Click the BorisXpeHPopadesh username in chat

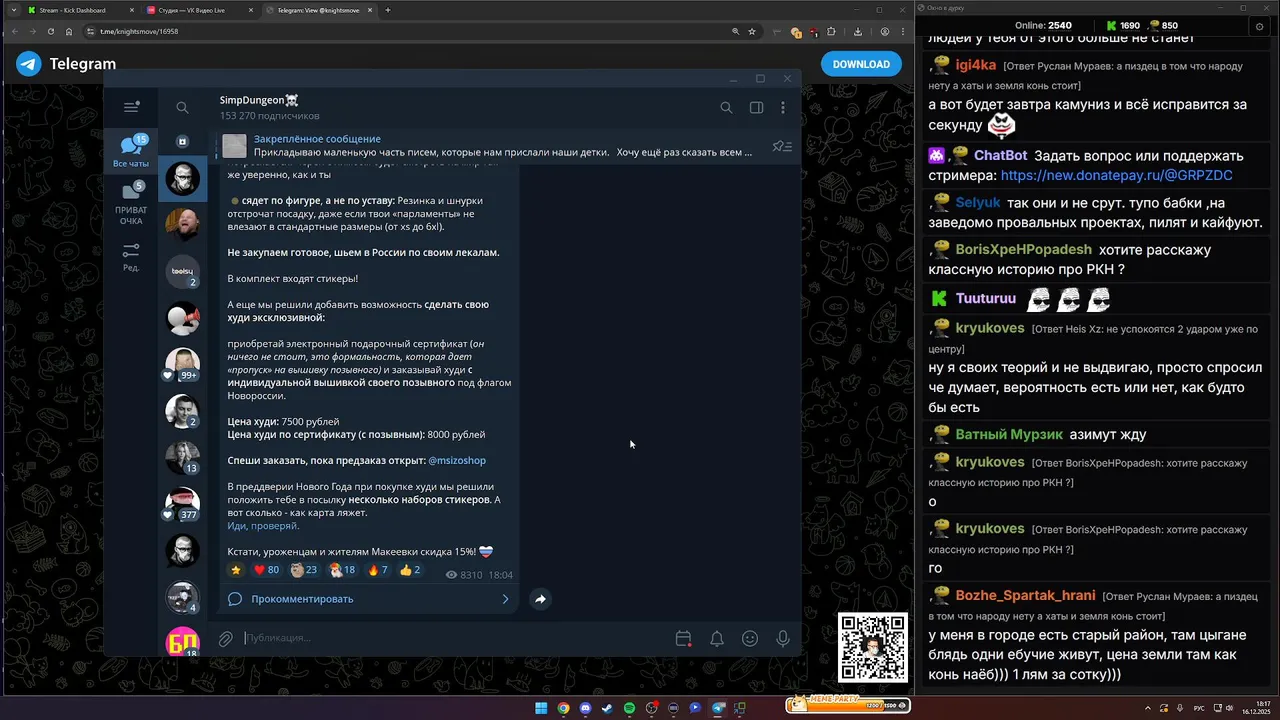point(1023,250)
